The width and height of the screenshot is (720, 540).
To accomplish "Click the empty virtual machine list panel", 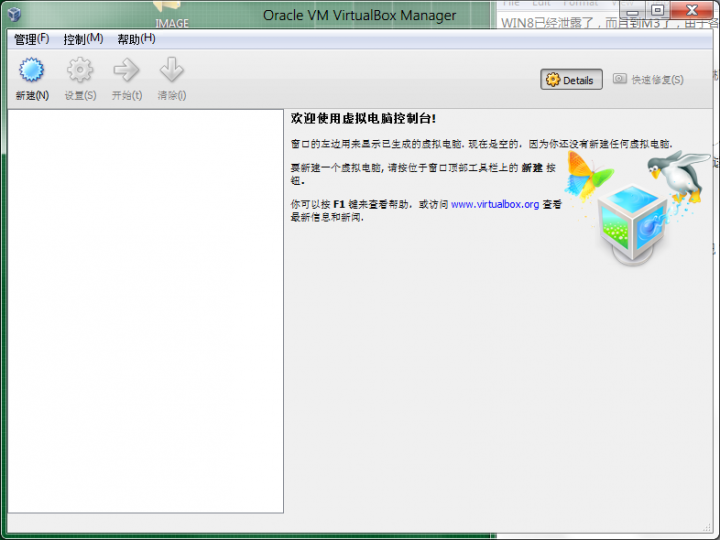I will 146,311.
